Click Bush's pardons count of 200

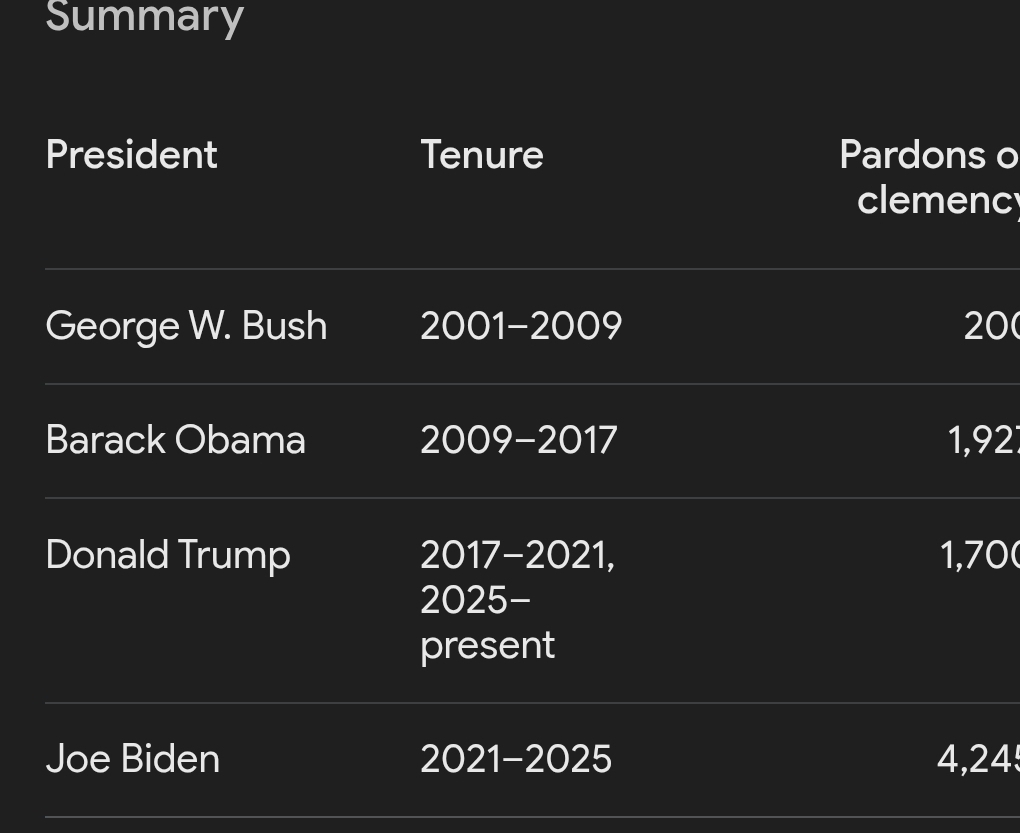click(x=990, y=326)
